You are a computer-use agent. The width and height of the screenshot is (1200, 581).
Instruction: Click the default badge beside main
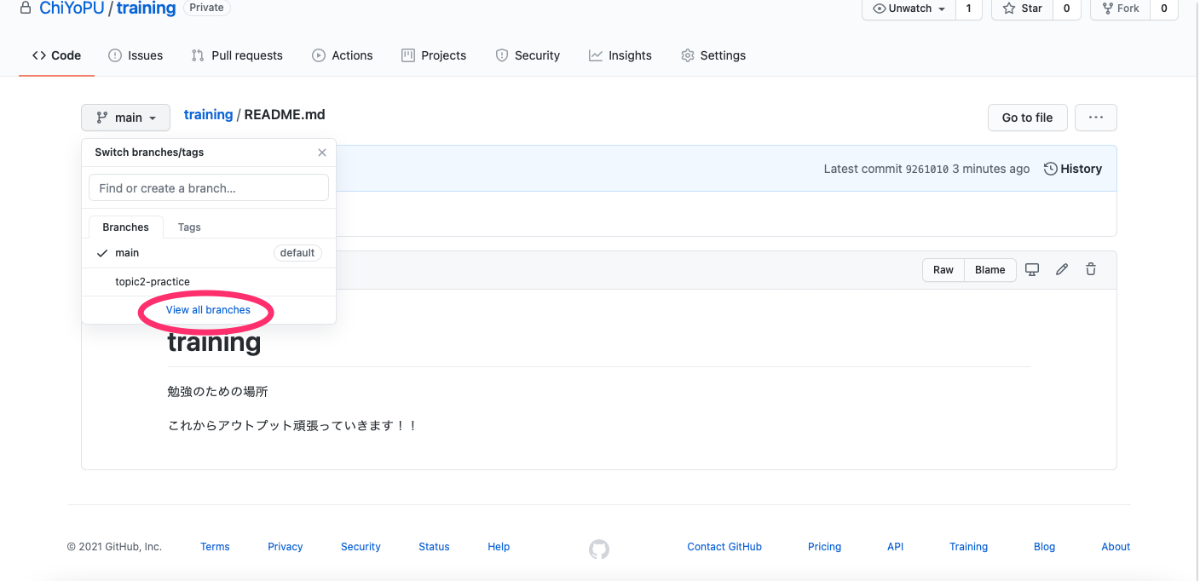[297, 253]
